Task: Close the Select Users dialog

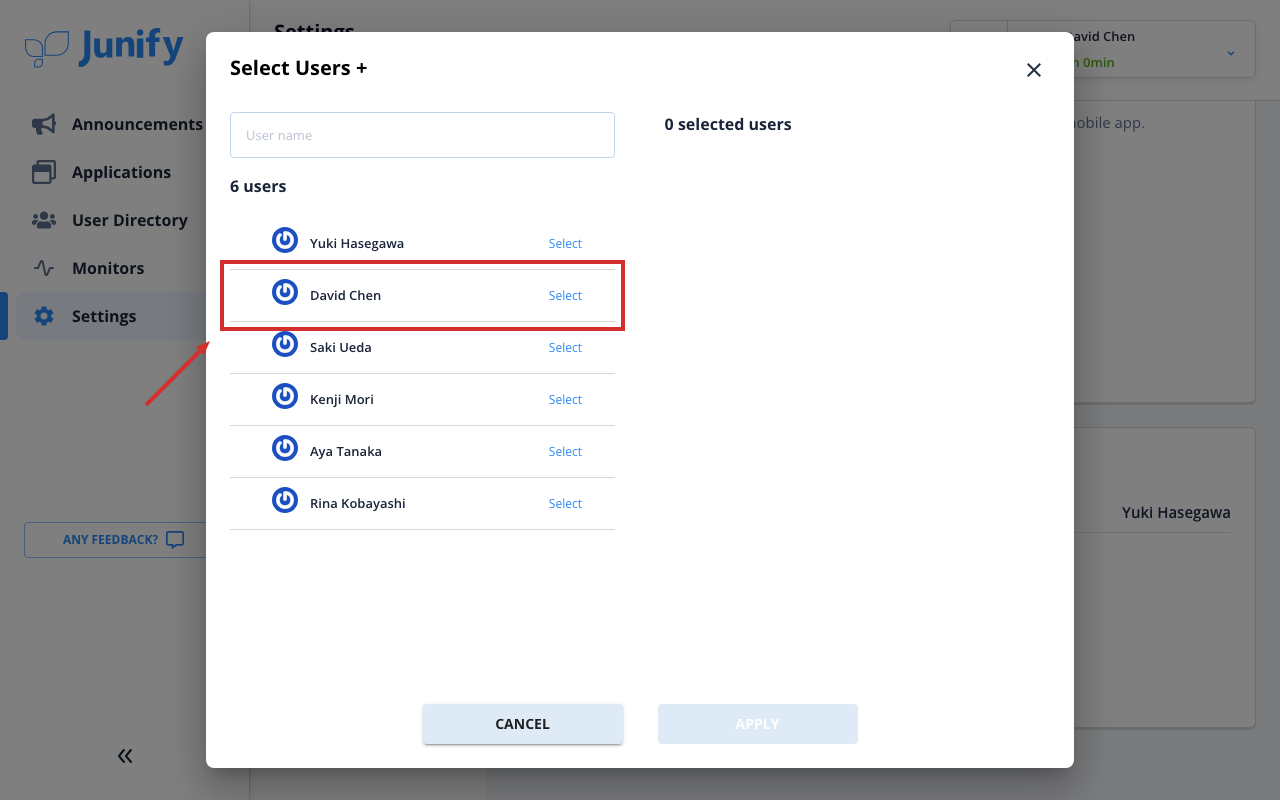Action: click(x=1034, y=70)
